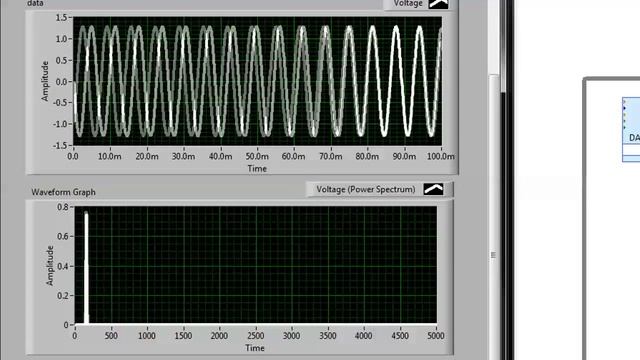Click the 1.5 maximum on data graph Y axis
The width and height of the screenshot is (640, 360).
tap(61, 18)
